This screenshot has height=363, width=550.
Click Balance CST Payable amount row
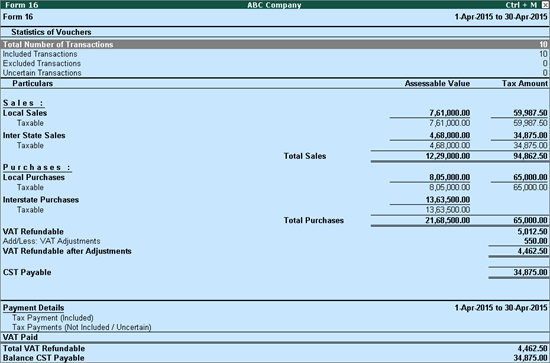point(275,358)
